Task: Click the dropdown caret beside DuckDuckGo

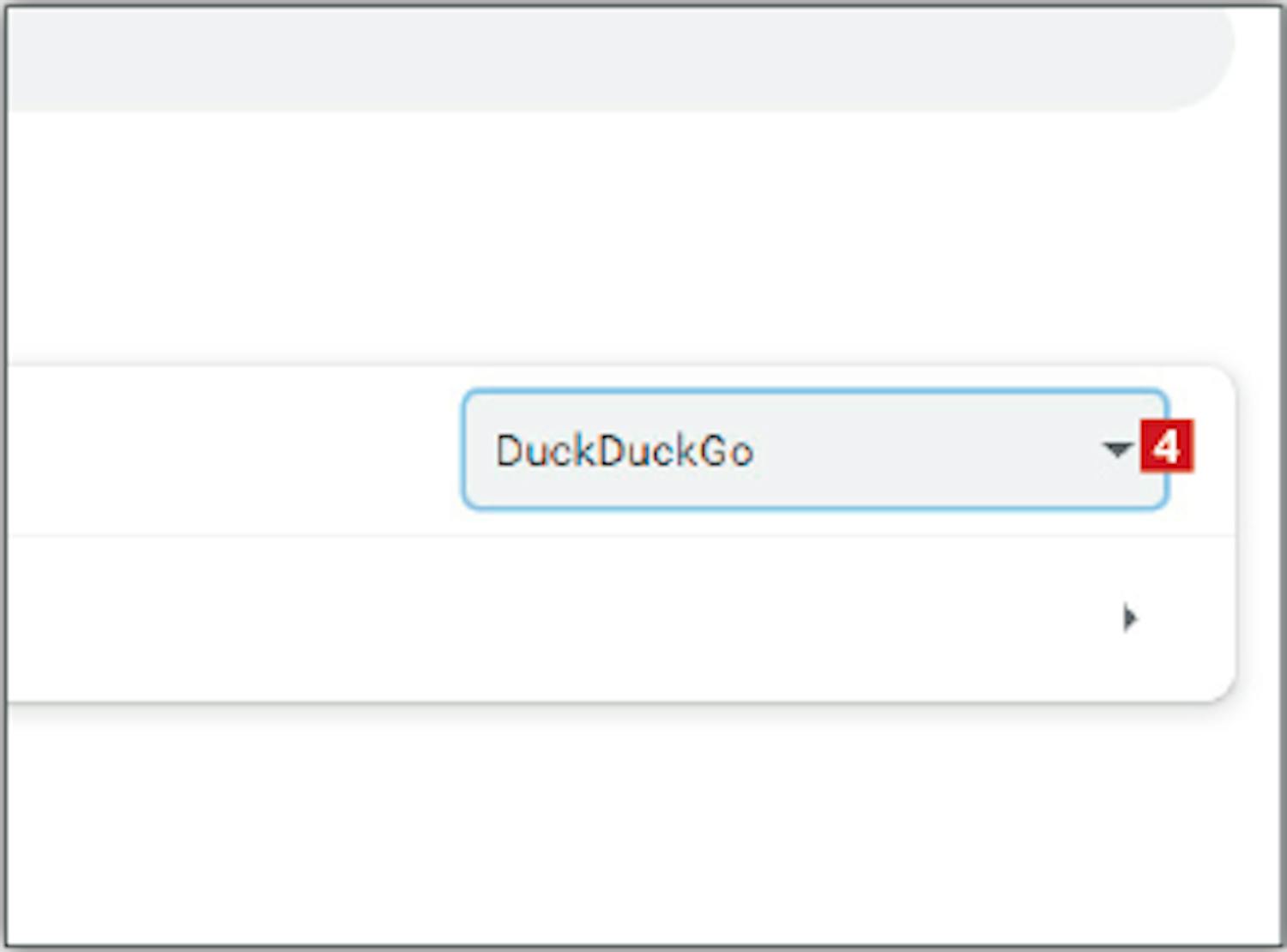Action: click(1117, 449)
